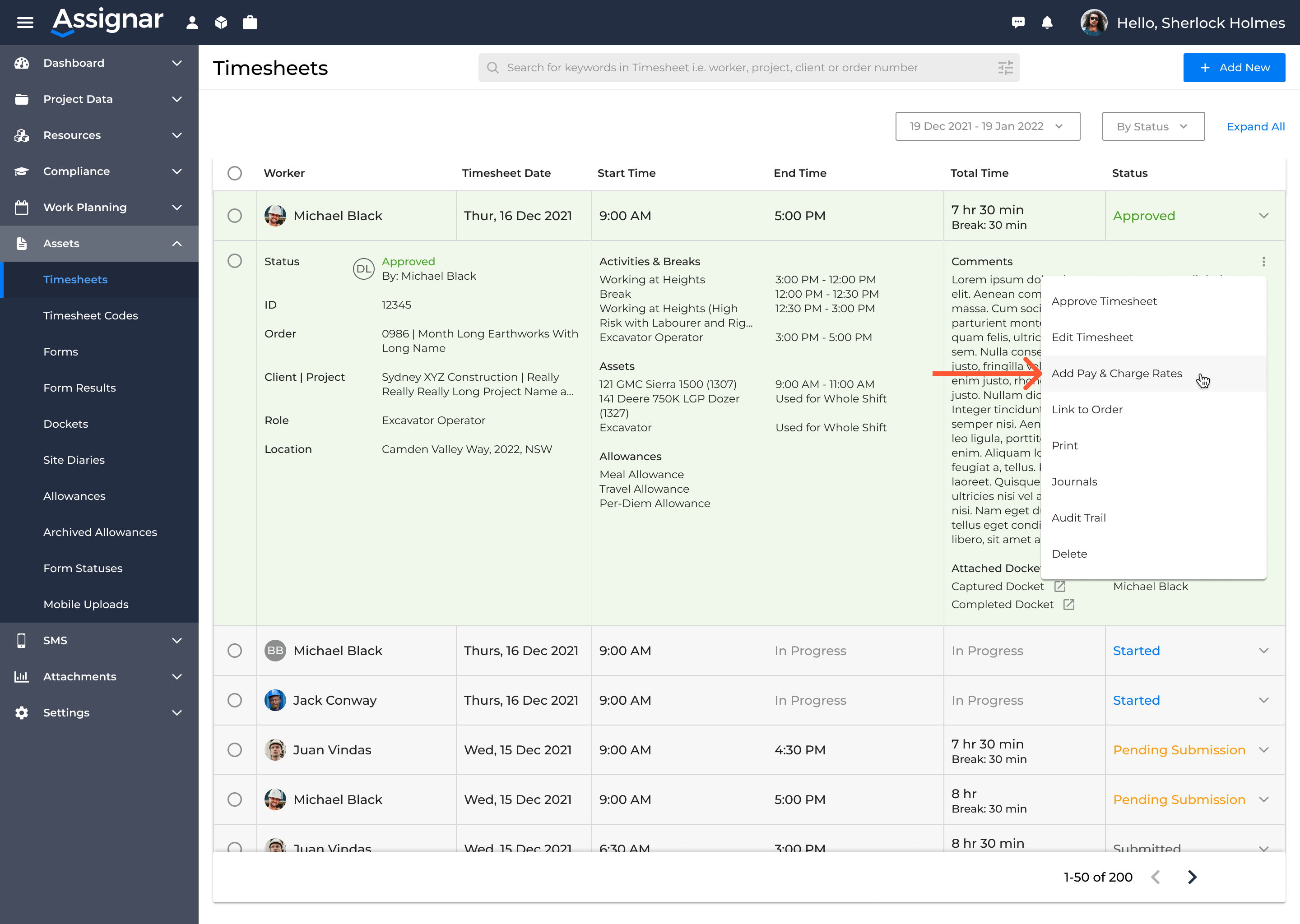Open the Captured Docket external link
The image size is (1300, 924).
1060,586
